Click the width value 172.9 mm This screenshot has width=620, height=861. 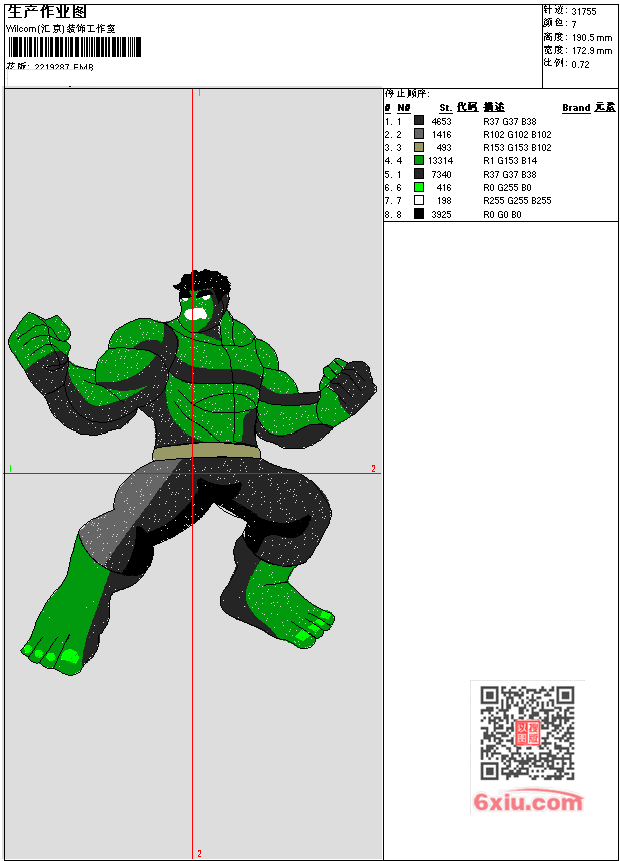(592, 51)
